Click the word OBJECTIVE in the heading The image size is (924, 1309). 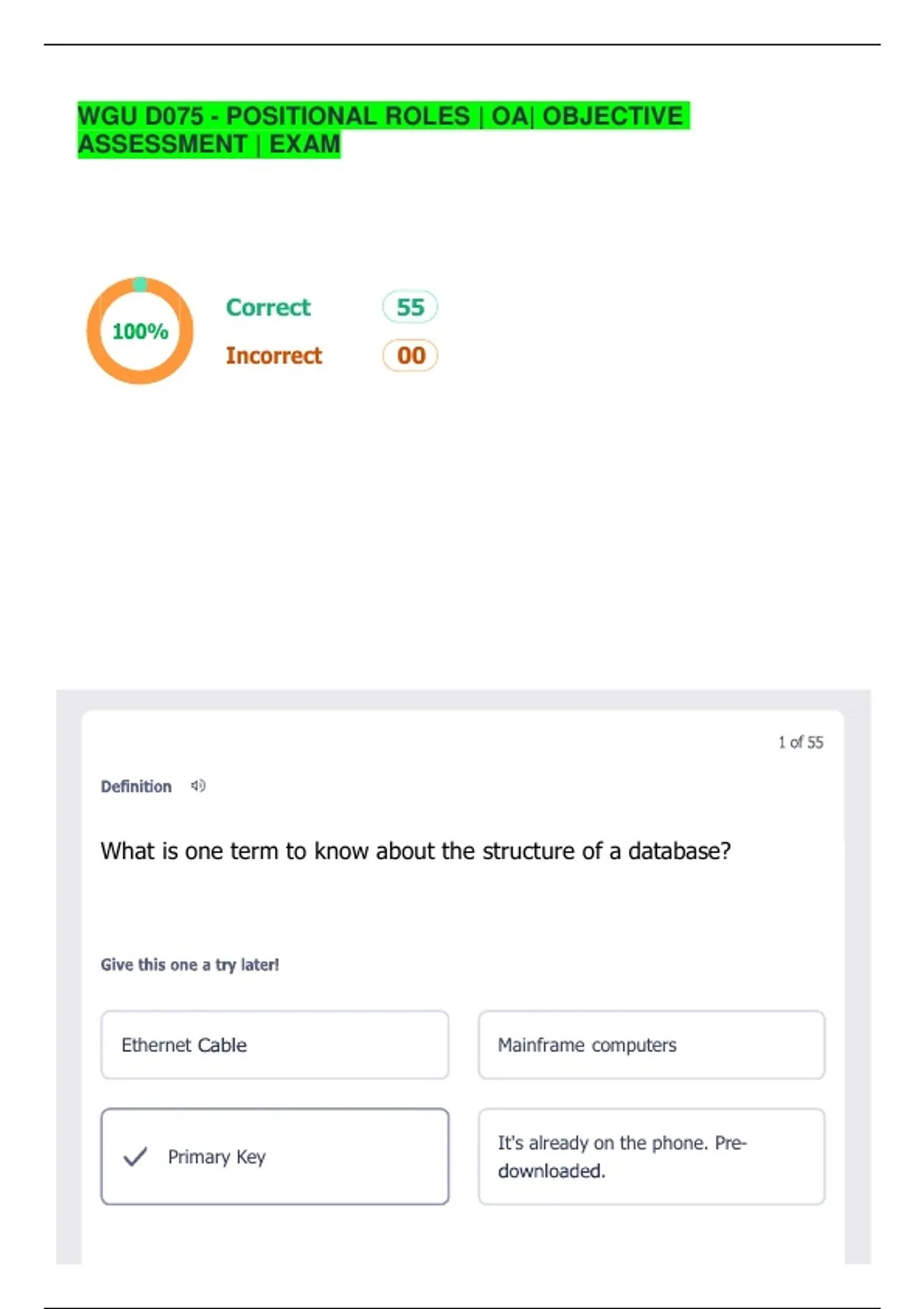tap(612, 116)
